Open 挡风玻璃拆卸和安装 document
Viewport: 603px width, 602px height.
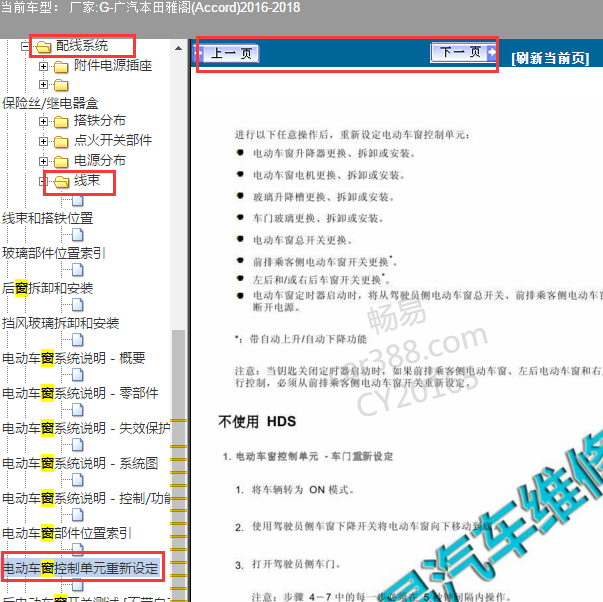coord(61,323)
